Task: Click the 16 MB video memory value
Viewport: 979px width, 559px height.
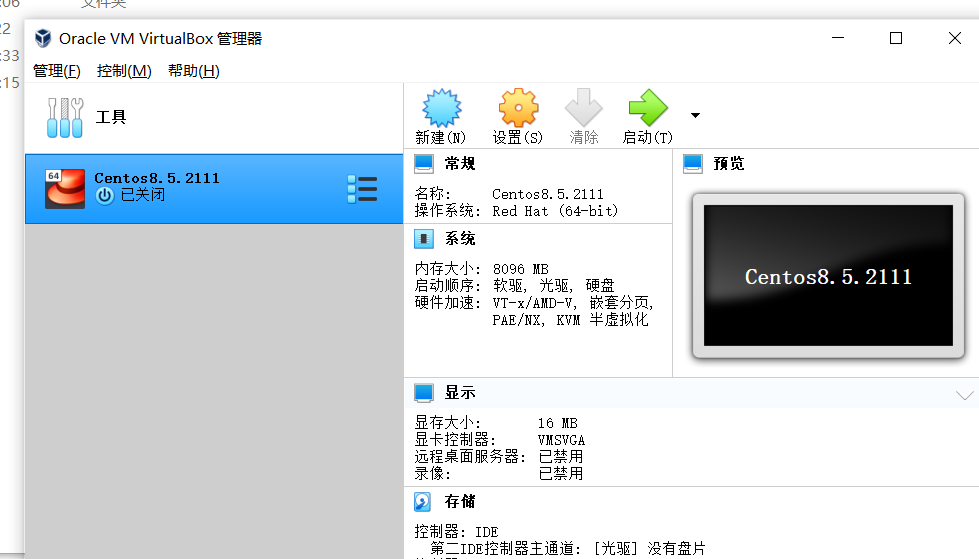Action: 558,423
